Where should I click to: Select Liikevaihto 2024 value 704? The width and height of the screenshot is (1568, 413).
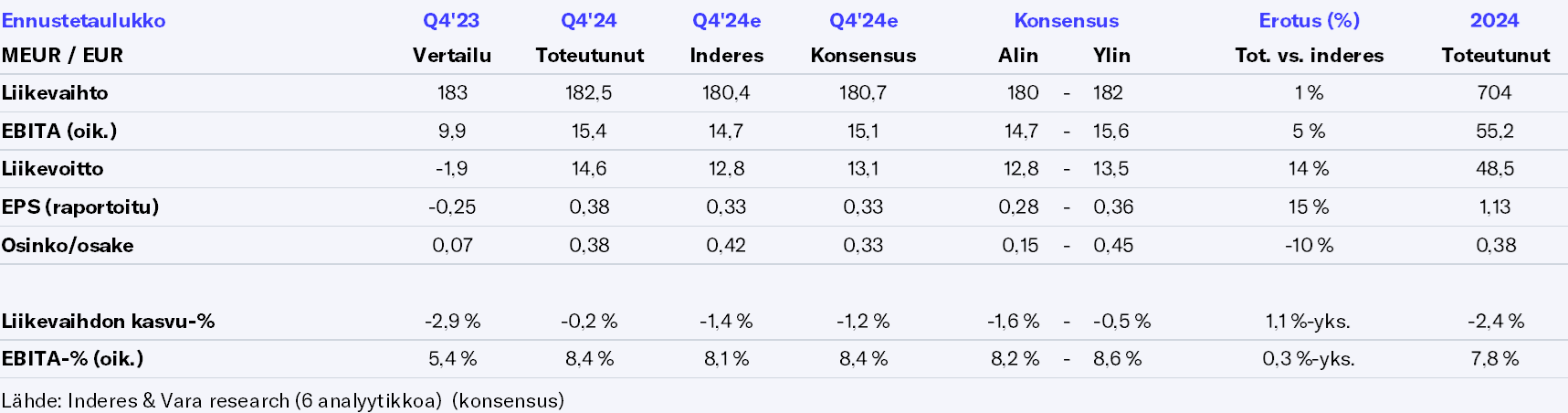[1494, 92]
